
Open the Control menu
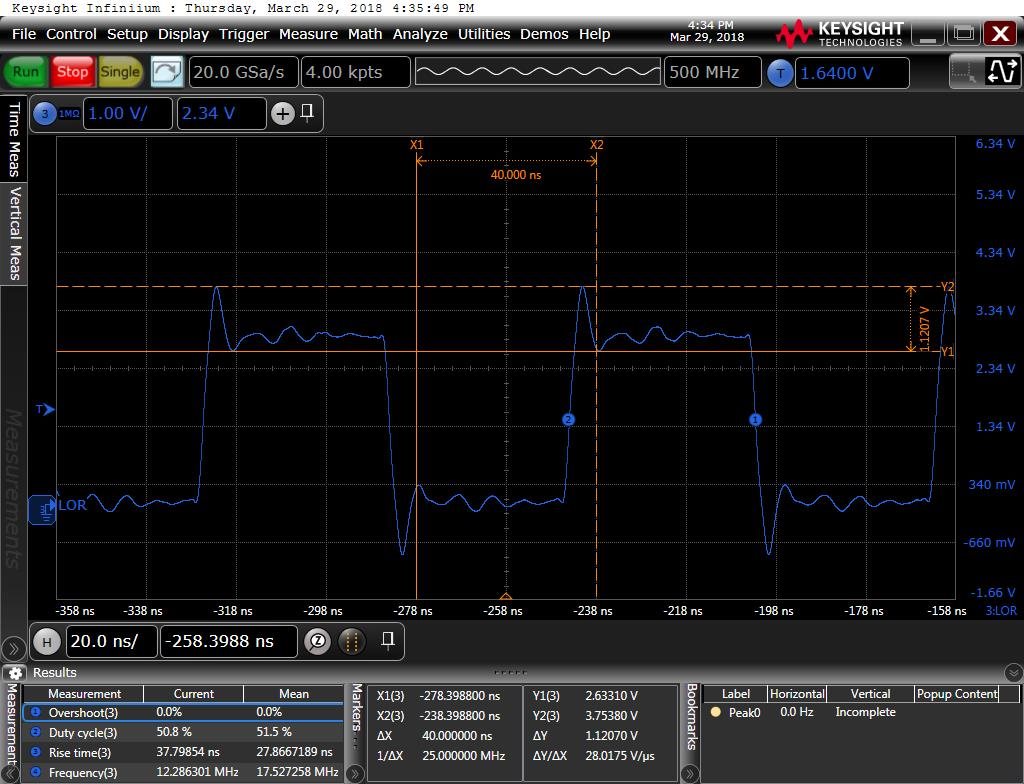71,34
